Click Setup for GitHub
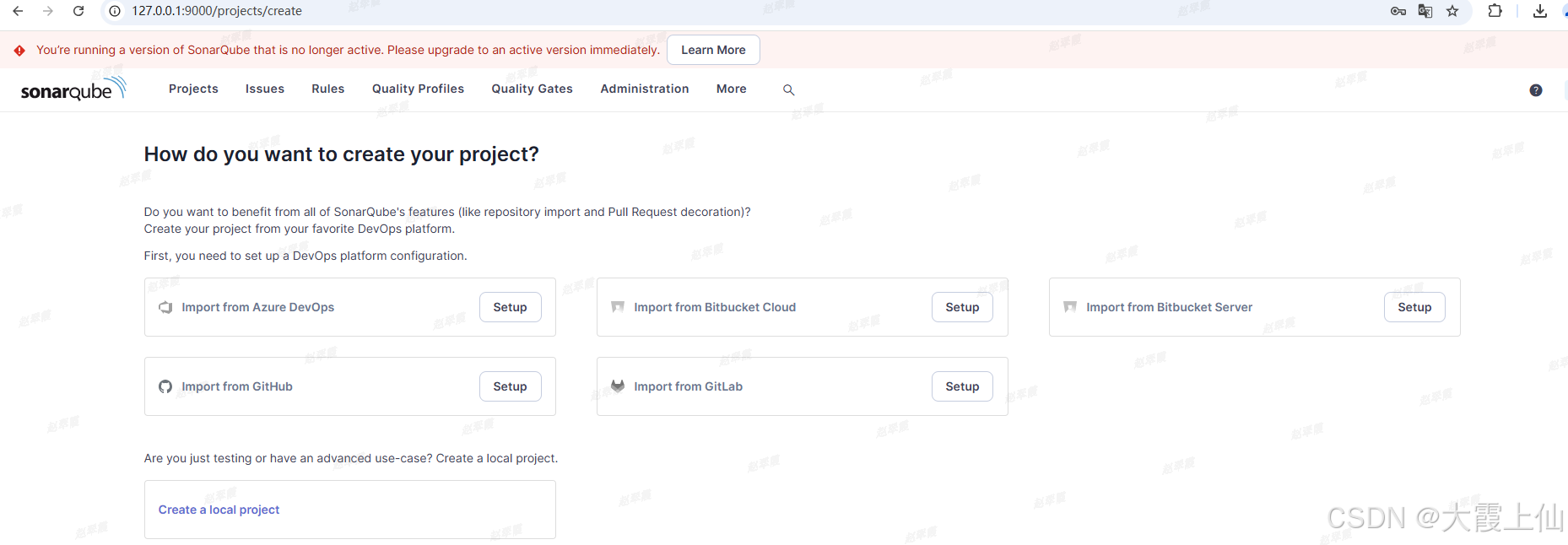This screenshot has width=1568, height=545. (510, 386)
